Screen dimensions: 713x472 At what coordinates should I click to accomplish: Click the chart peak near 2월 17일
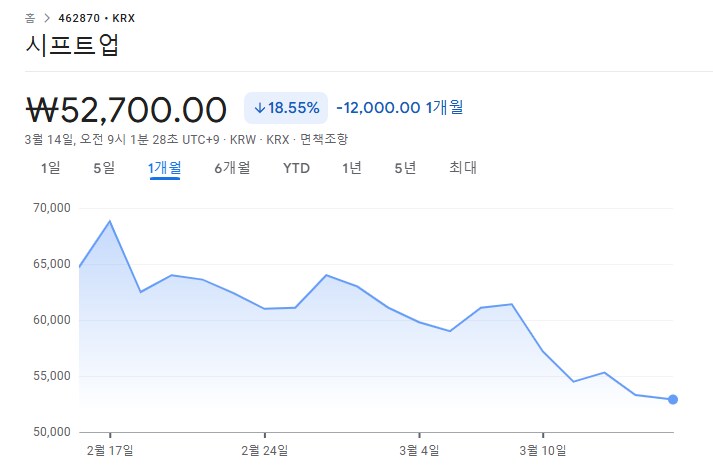110,221
